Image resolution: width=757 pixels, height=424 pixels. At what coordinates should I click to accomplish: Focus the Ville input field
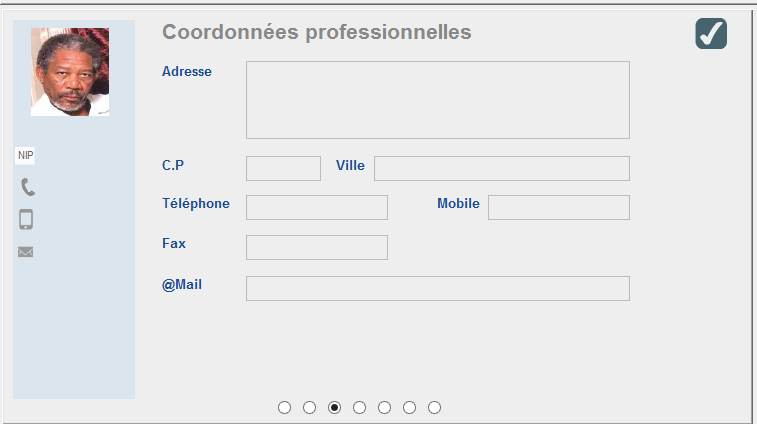(502, 169)
